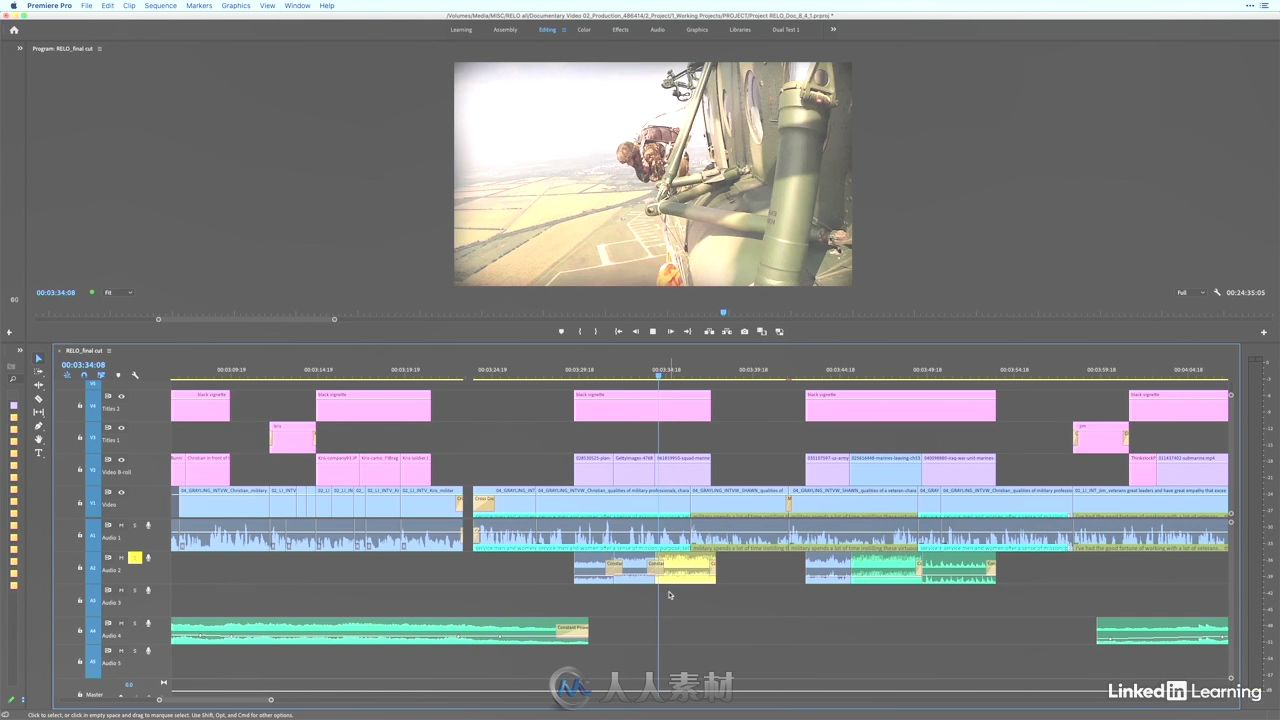1280x720 pixels.
Task: Open Program monitor settings wrench
Action: pos(1217,293)
